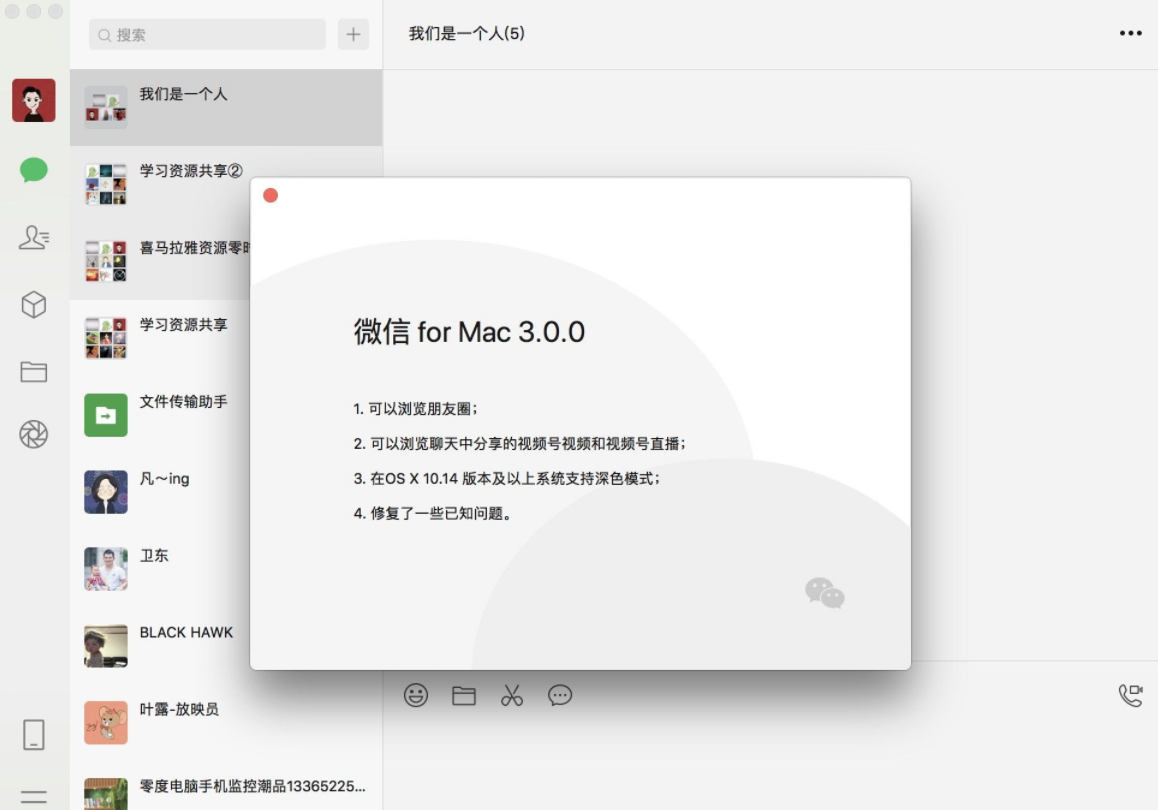Click the 我们是一个人(5) chat title
Viewport: 1158px width, 810px height.
467,33
